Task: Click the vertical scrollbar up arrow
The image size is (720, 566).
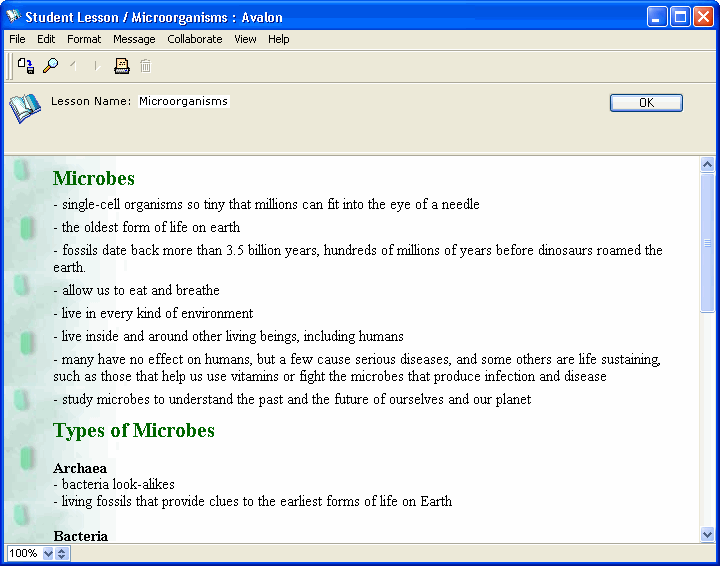Action: 708,165
